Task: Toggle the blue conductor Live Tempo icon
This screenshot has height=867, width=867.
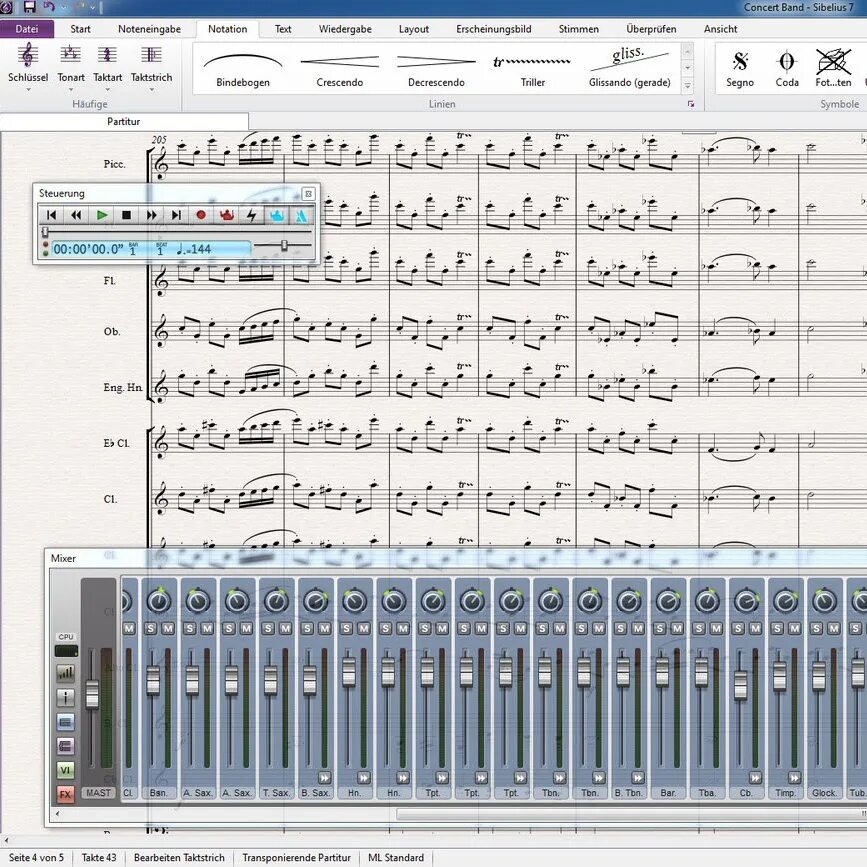Action: tap(276, 215)
